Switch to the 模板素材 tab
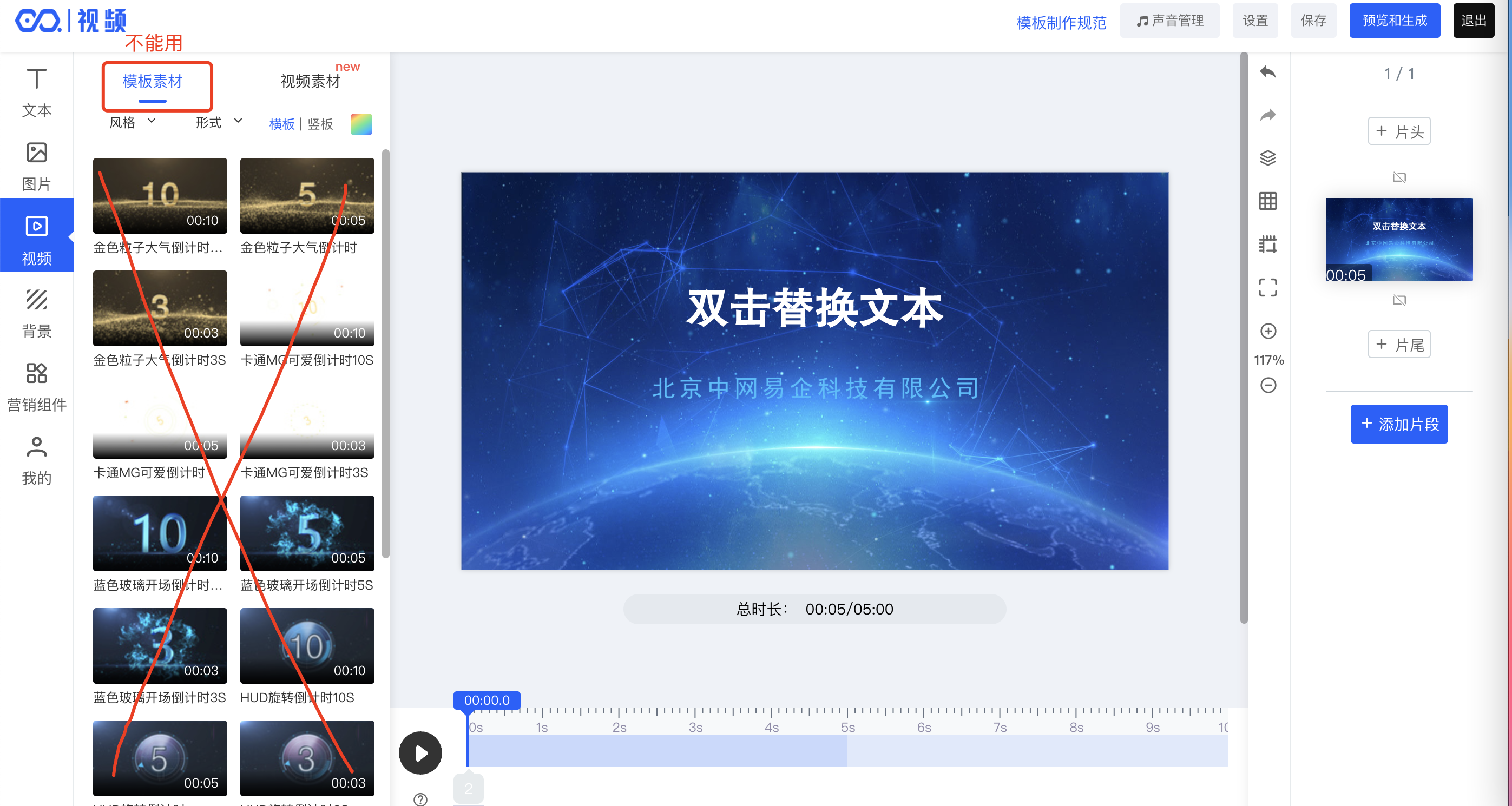1512x806 pixels. pos(153,82)
